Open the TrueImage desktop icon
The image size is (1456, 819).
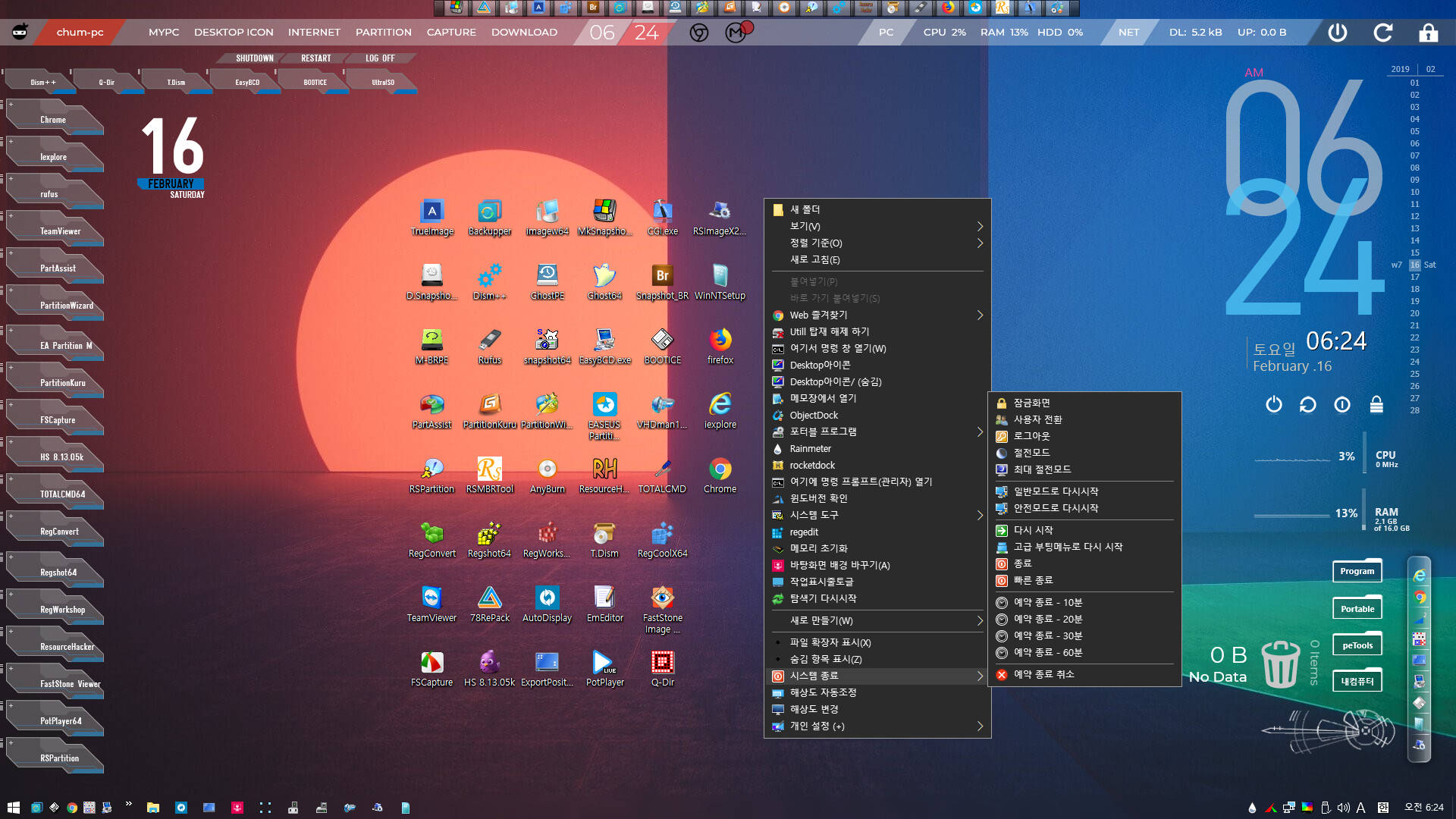tap(431, 218)
